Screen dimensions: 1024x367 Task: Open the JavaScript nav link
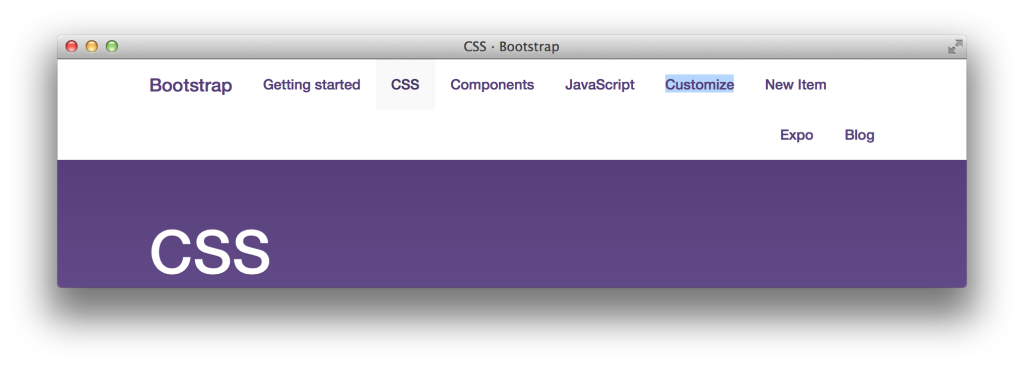click(x=600, y=85)
